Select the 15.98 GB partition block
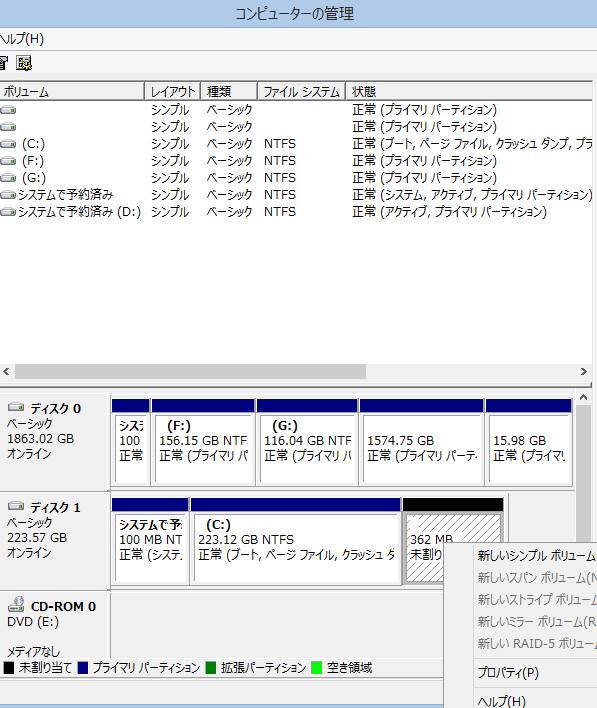 pos(529,442)
